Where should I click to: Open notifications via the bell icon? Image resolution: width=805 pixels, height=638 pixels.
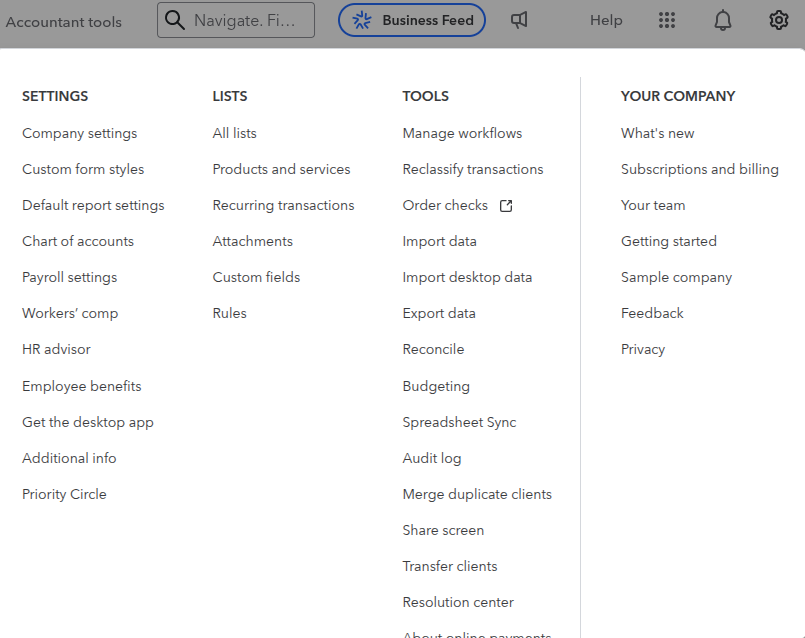click(723, 20)
